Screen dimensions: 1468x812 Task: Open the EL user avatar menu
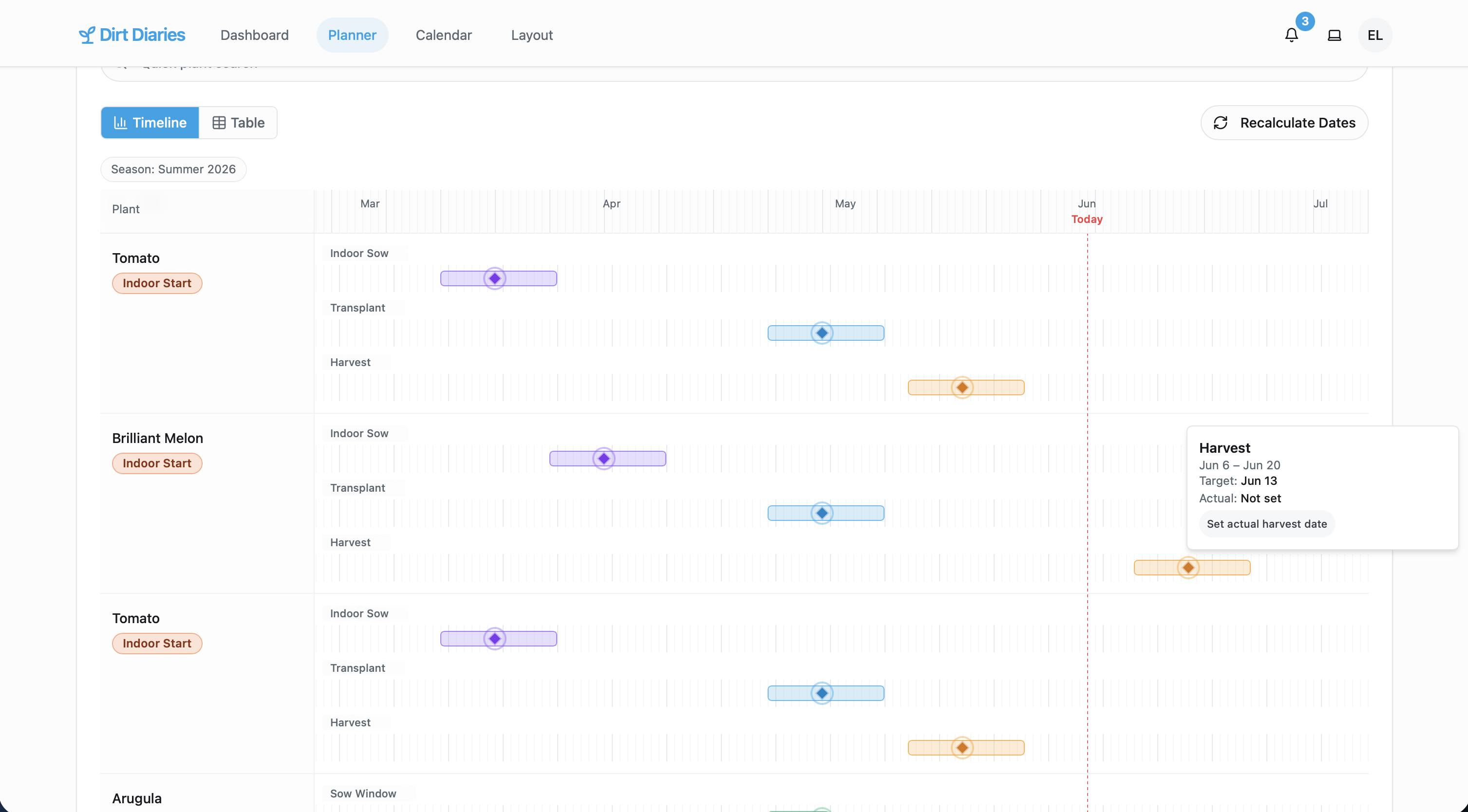[x=1375, y=36]
